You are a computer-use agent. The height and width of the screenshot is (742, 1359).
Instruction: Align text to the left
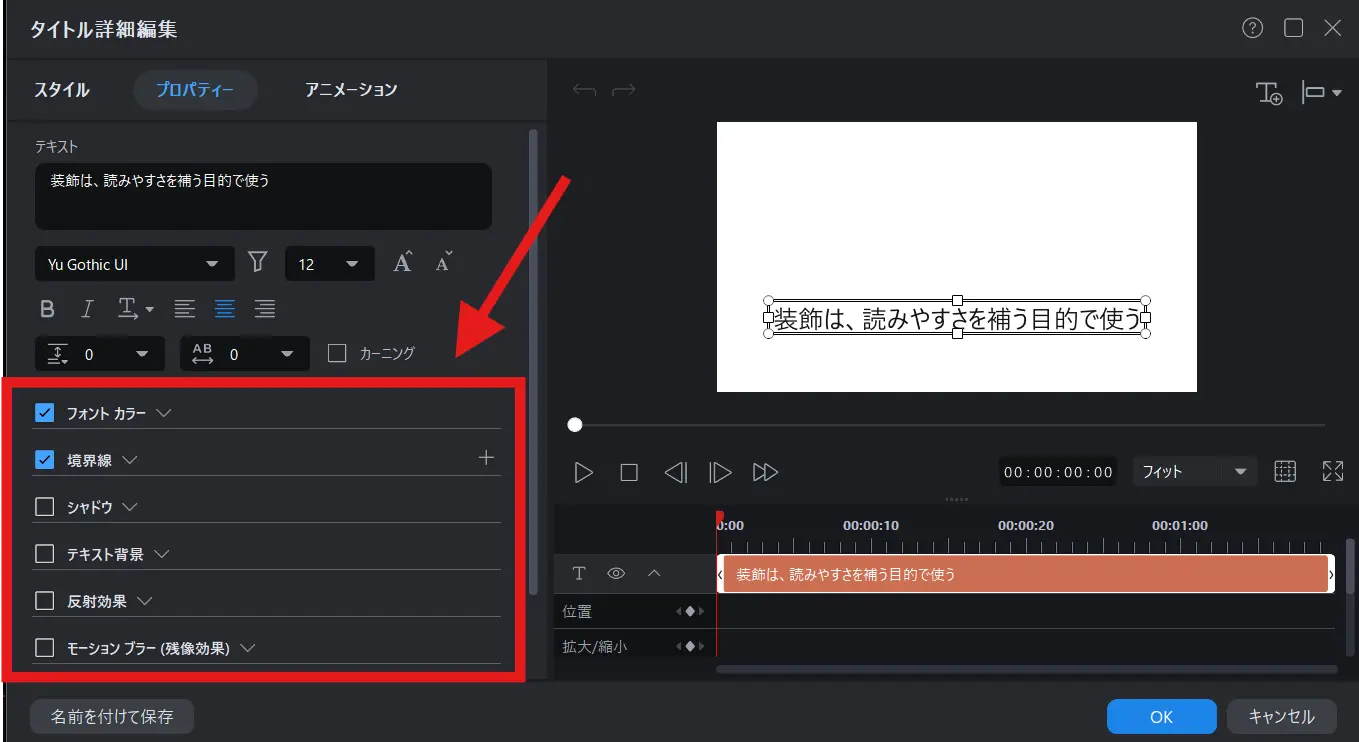[x=184, y=309]
